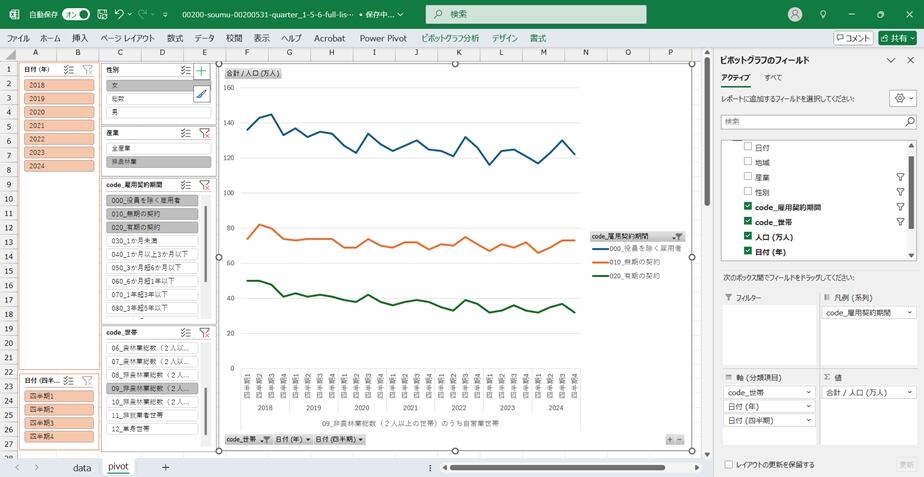Add a new sheet with plus icon
This screenshot has width=924, height=477.
(165, 467)
